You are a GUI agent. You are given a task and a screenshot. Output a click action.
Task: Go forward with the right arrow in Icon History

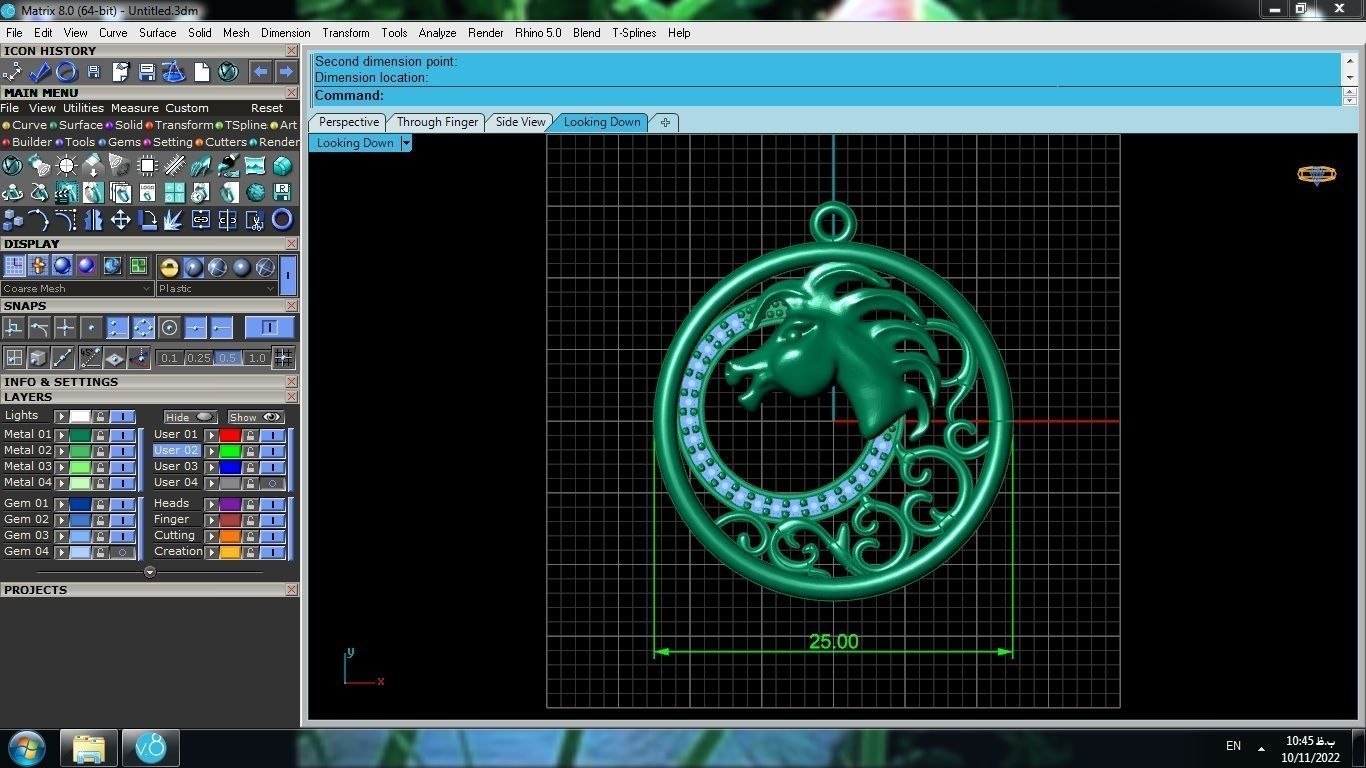(286, 72)
